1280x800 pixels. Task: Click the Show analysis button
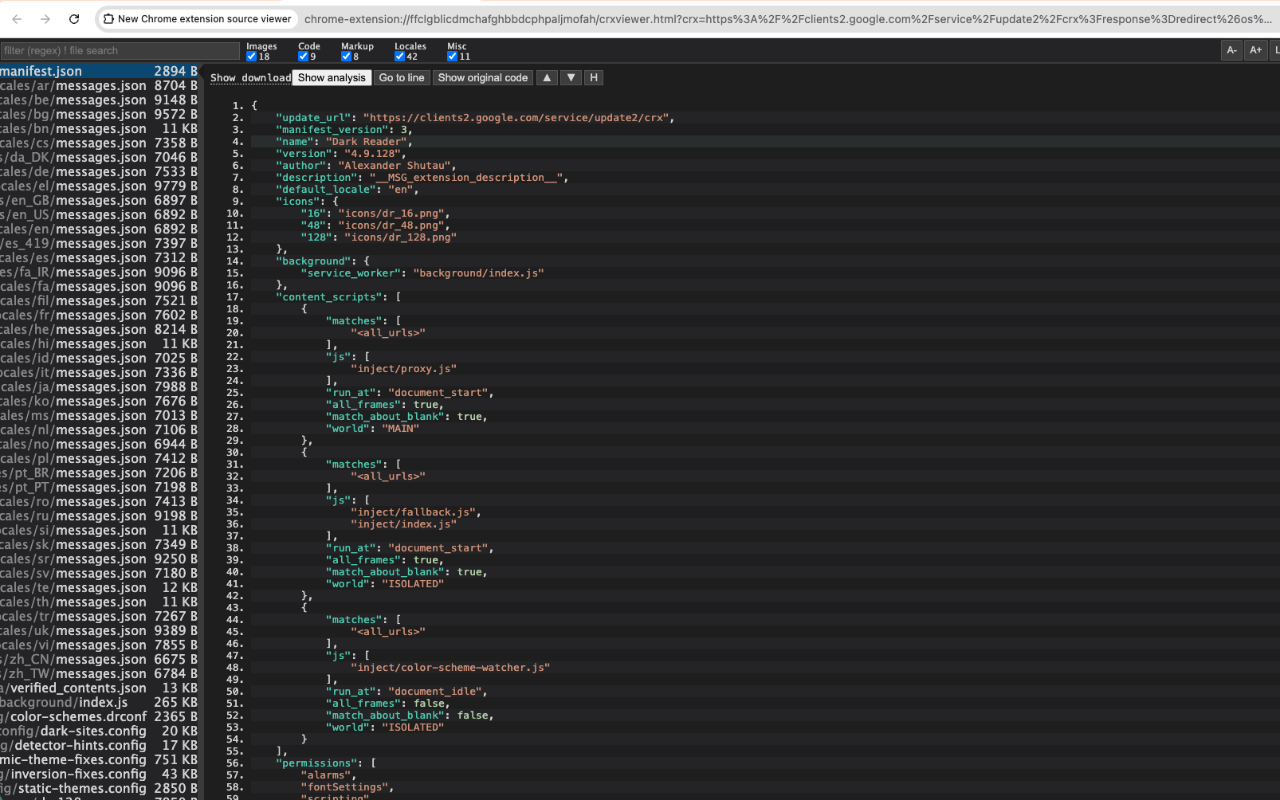(x=332, y=78)
